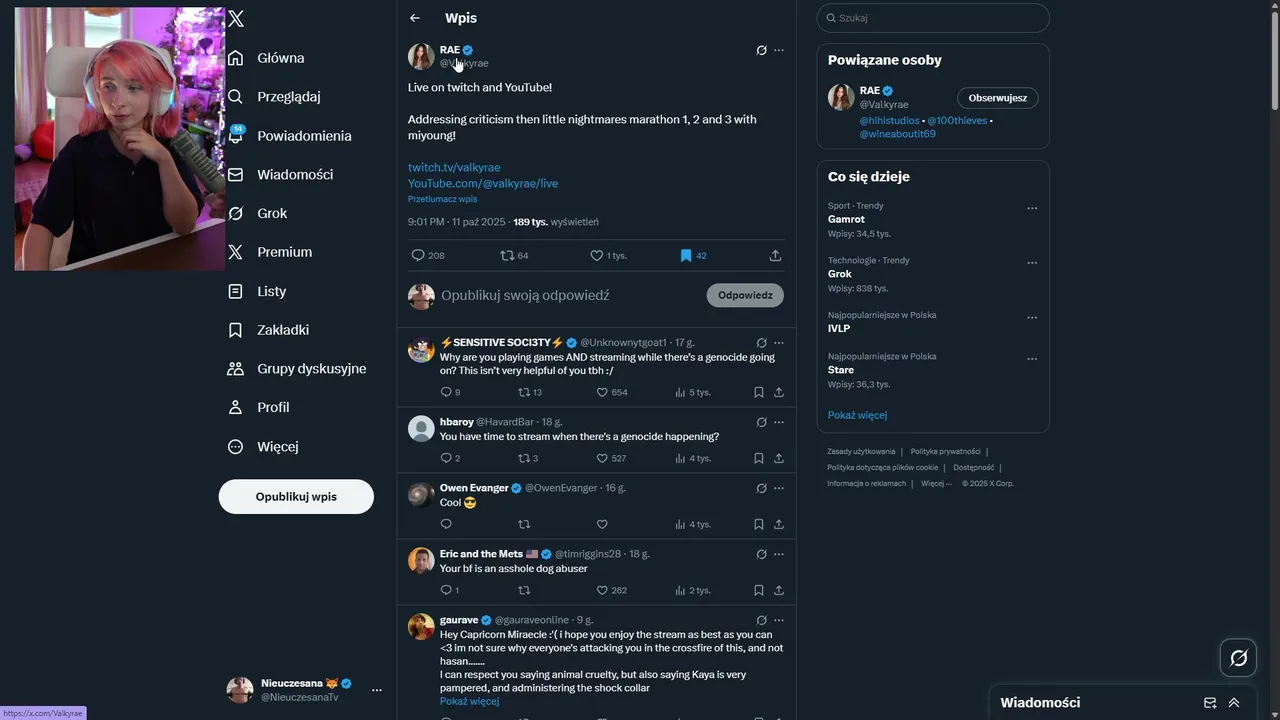This screenshot has height=720, width=1280.
Task: Share RAE's main post
Action: pyautogui.click(x=775, y=256)
